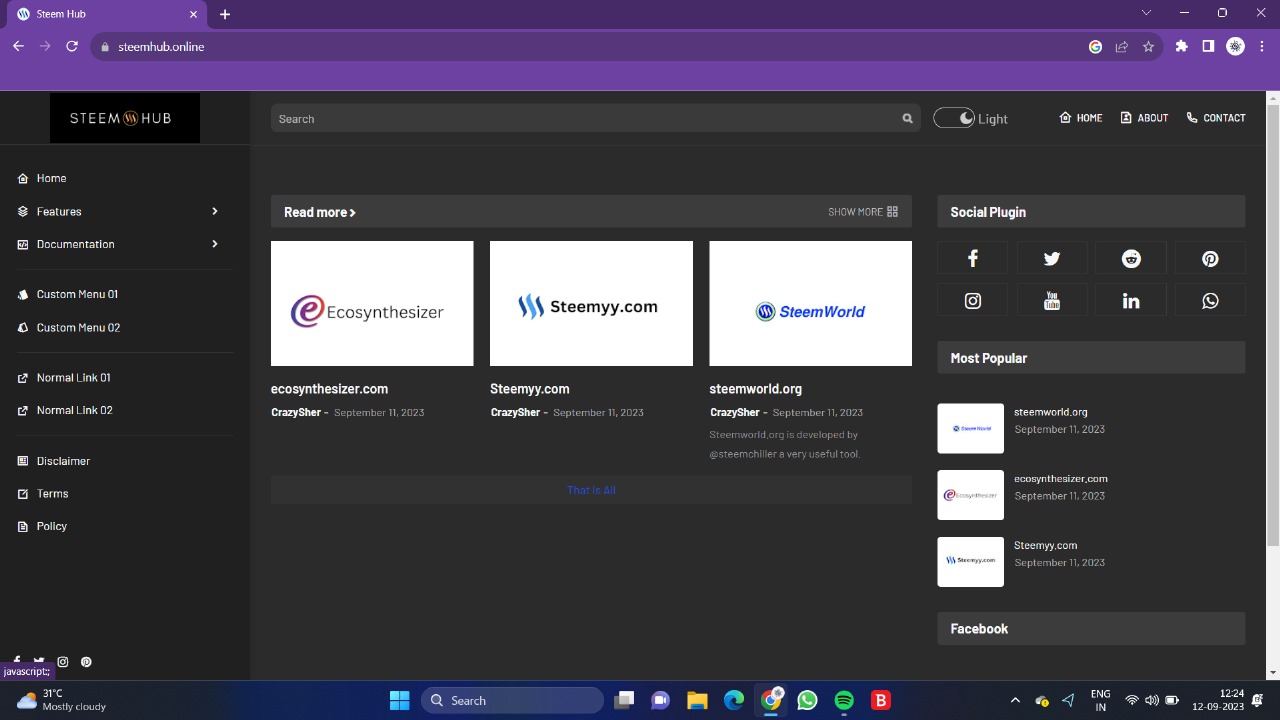
Task: Click the SHOW MORE link
Action: pyautogui.click(x=863, y=212)
